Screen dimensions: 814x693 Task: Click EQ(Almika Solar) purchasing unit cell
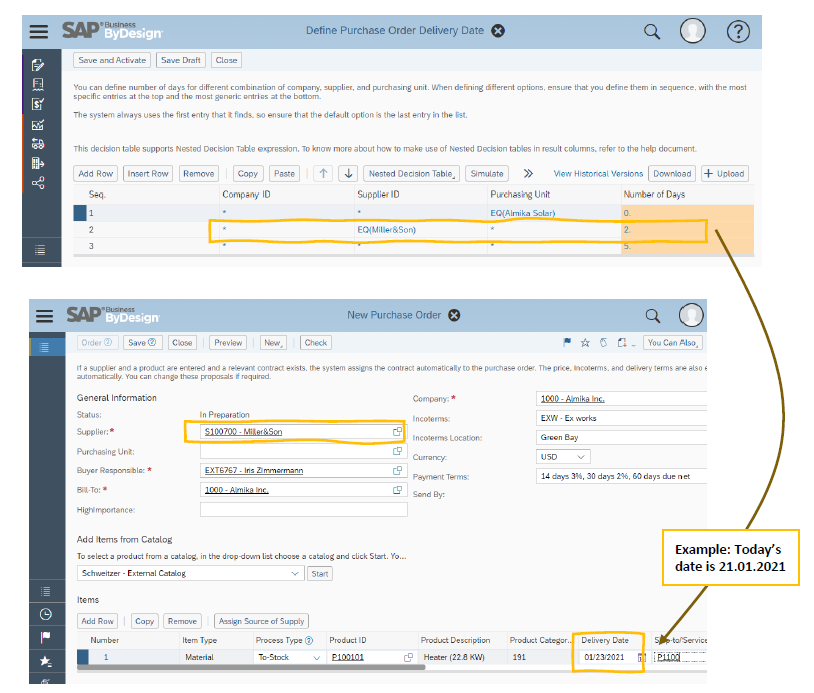[x=523, y=213]
